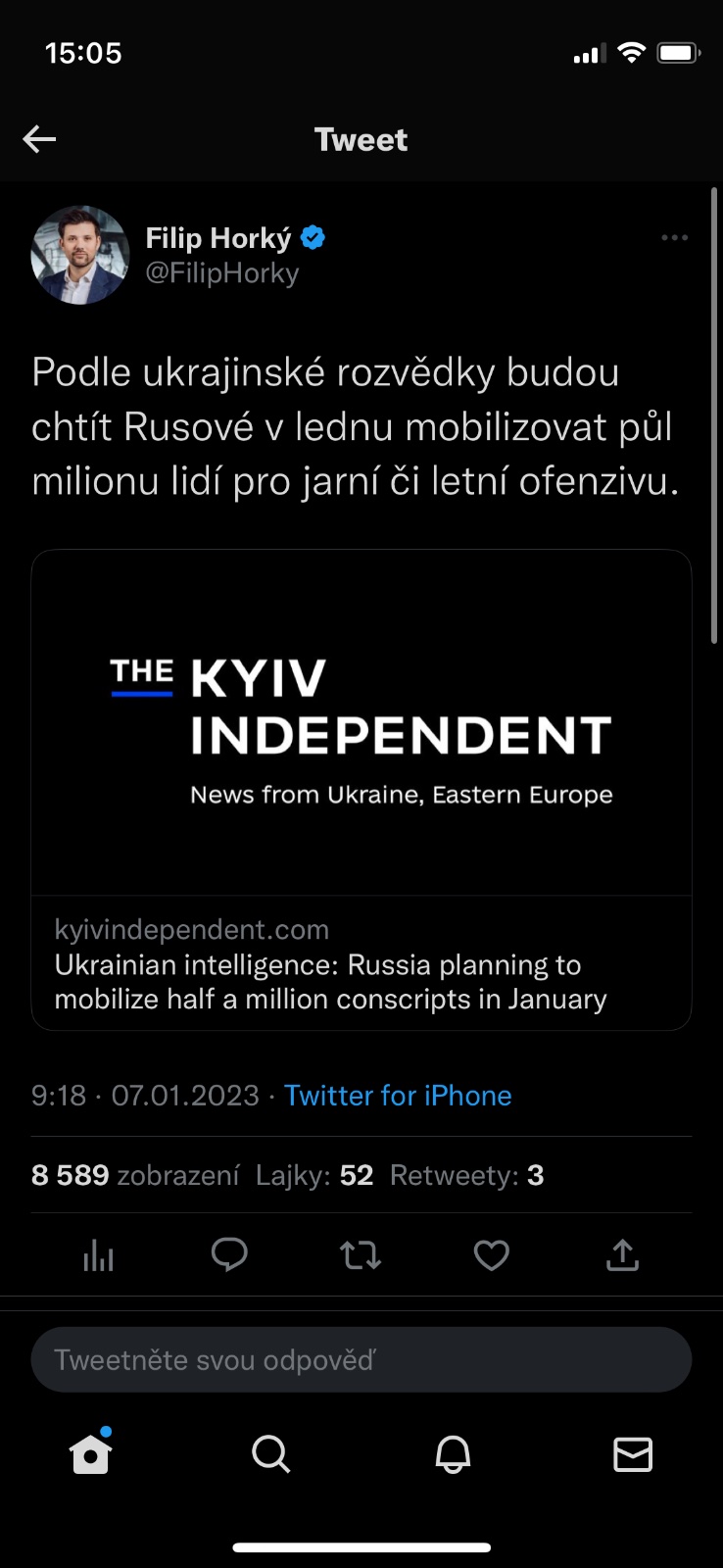The width and height of the screenshot is (723, 1568).
Task: View the Retweety count list
Action: [x=466, y=1175]
